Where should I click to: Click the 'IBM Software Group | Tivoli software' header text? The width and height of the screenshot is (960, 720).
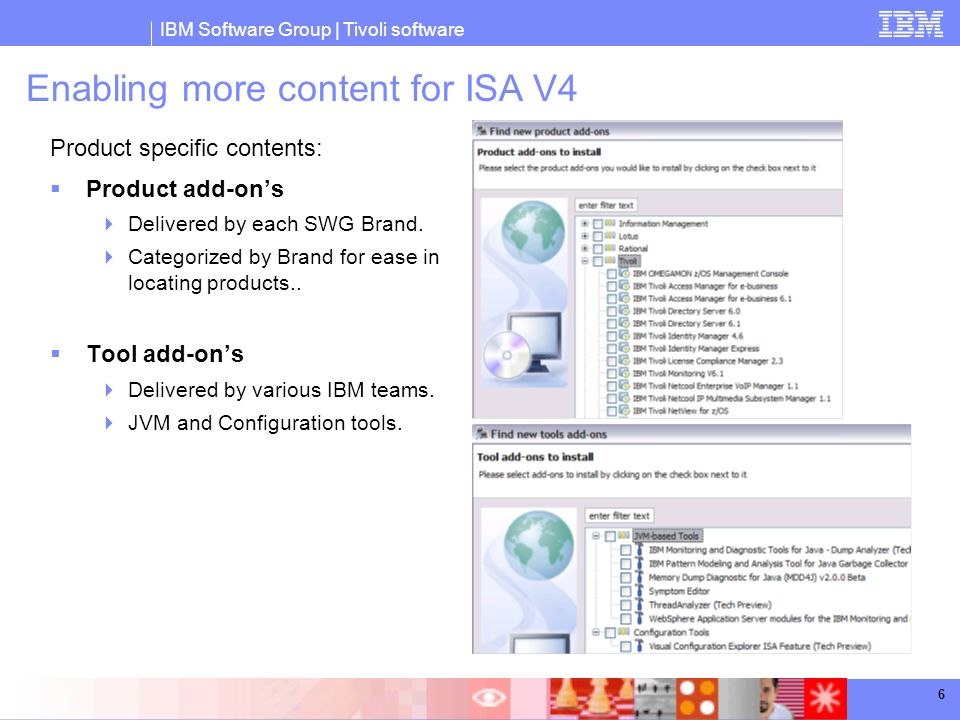click(312, 29)
